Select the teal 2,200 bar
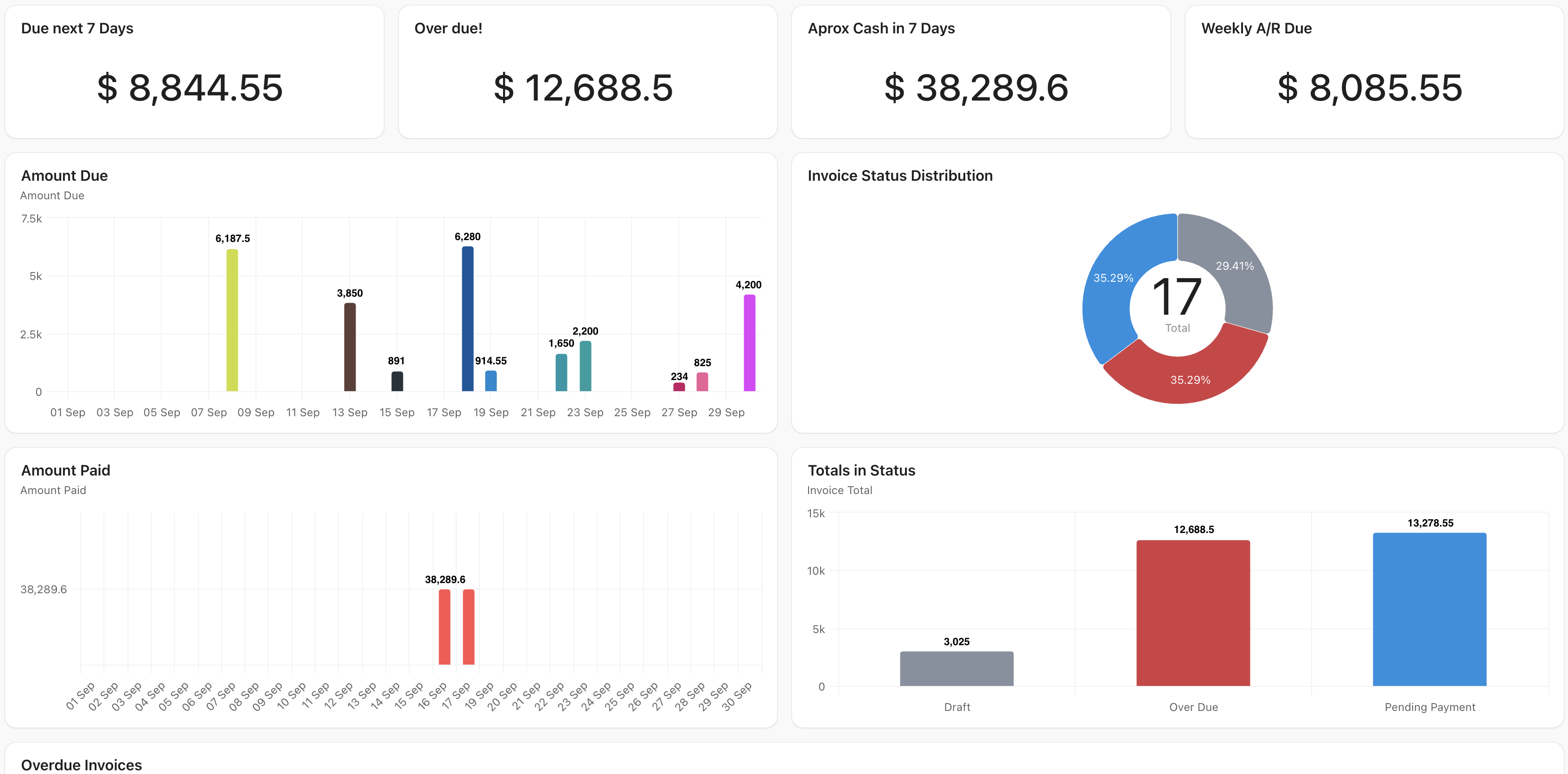 (x=585, y=366)
